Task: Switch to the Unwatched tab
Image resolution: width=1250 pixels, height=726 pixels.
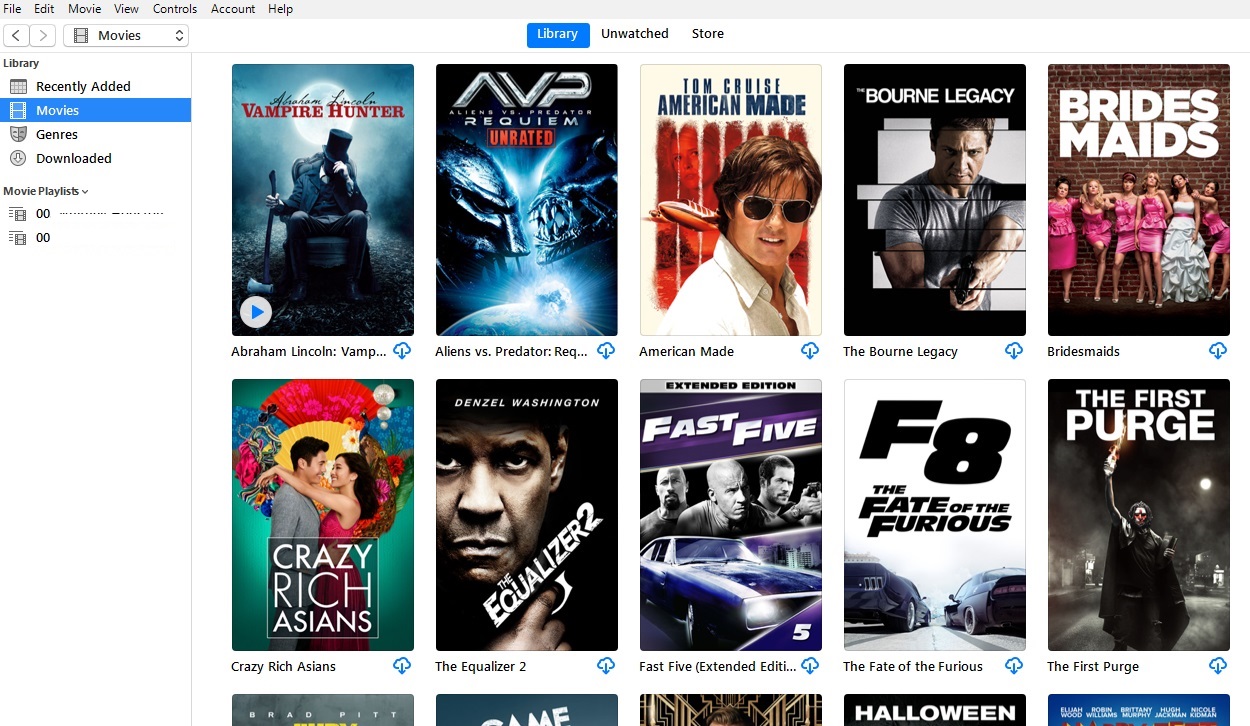Action: coord(635,34)
